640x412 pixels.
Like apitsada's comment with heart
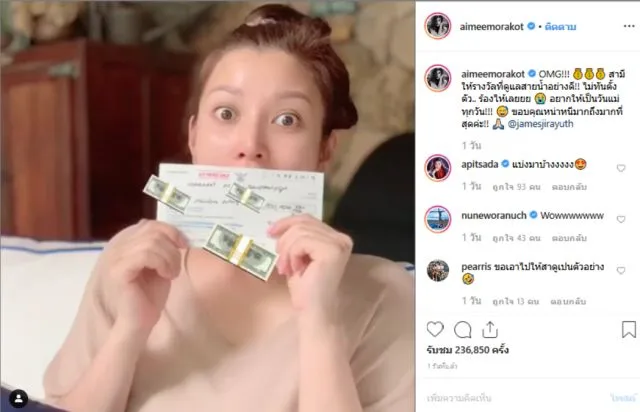point(621,168)
